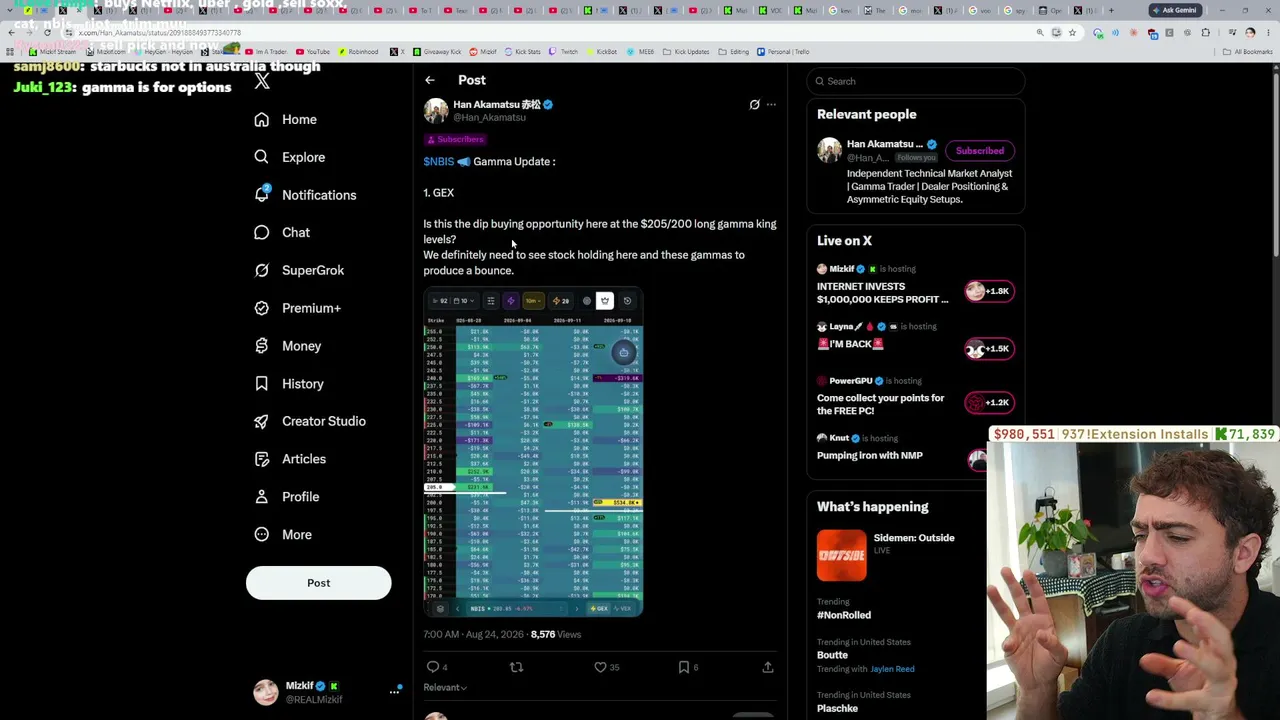The height and width of the screenshot is (720, 1280).
Task: Open the 'INTERNET INVESTS $1,000,000' live
Action: 883,293
